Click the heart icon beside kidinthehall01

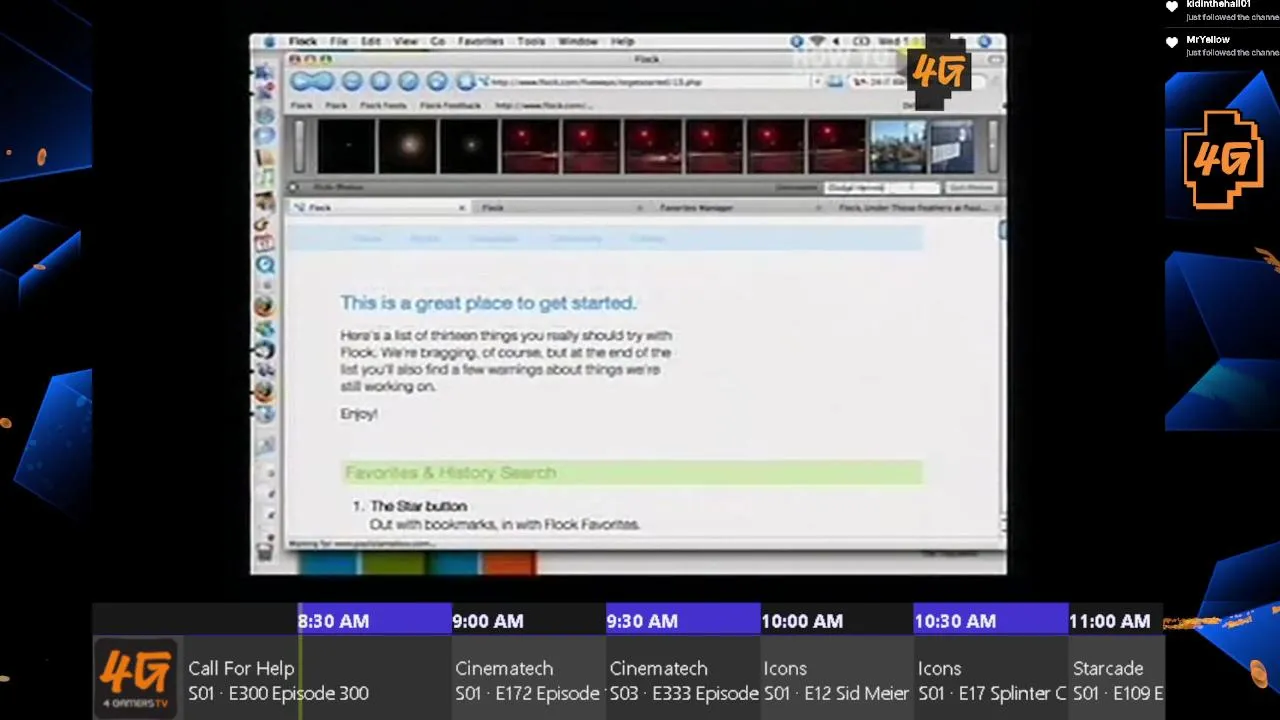pyautogui.click(x=1172, y=7)
